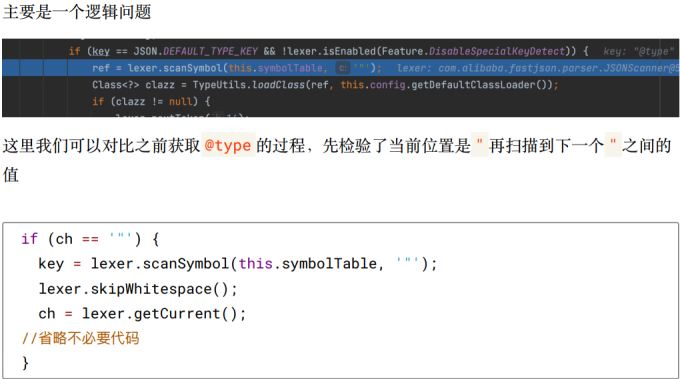Viewport: 680px width, 379px height.
Task: Click the second quote-mark badge before 之间的
Action: 613,145
